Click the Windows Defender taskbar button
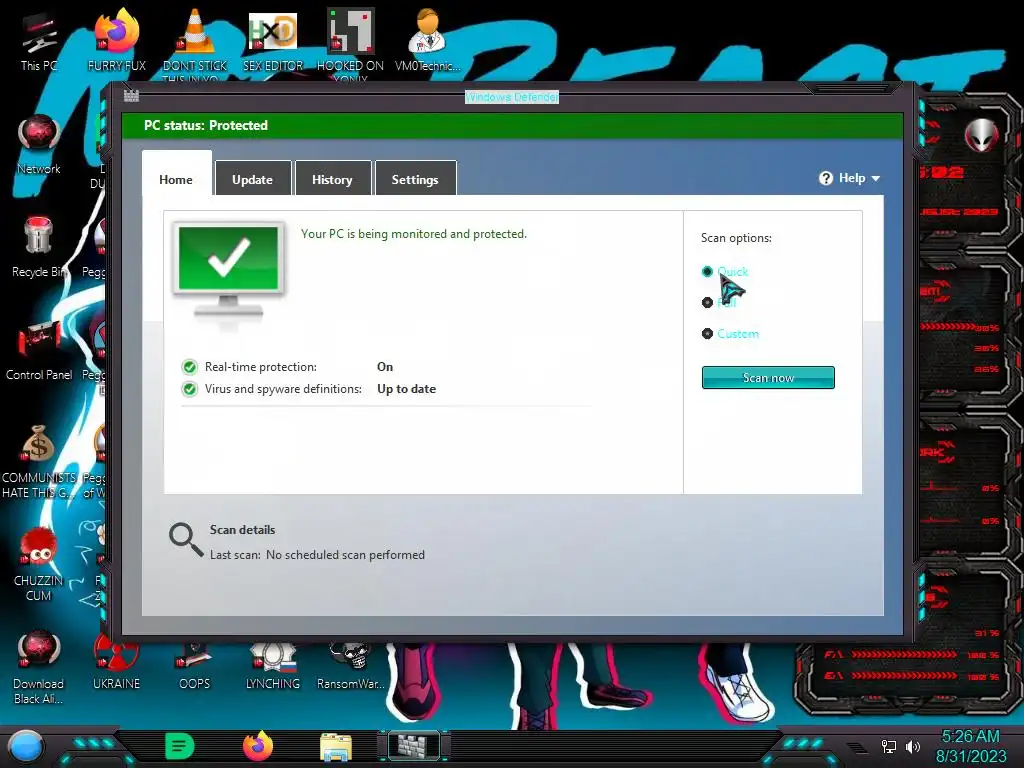Viewport: 1024px width, 768px height. 415,746
